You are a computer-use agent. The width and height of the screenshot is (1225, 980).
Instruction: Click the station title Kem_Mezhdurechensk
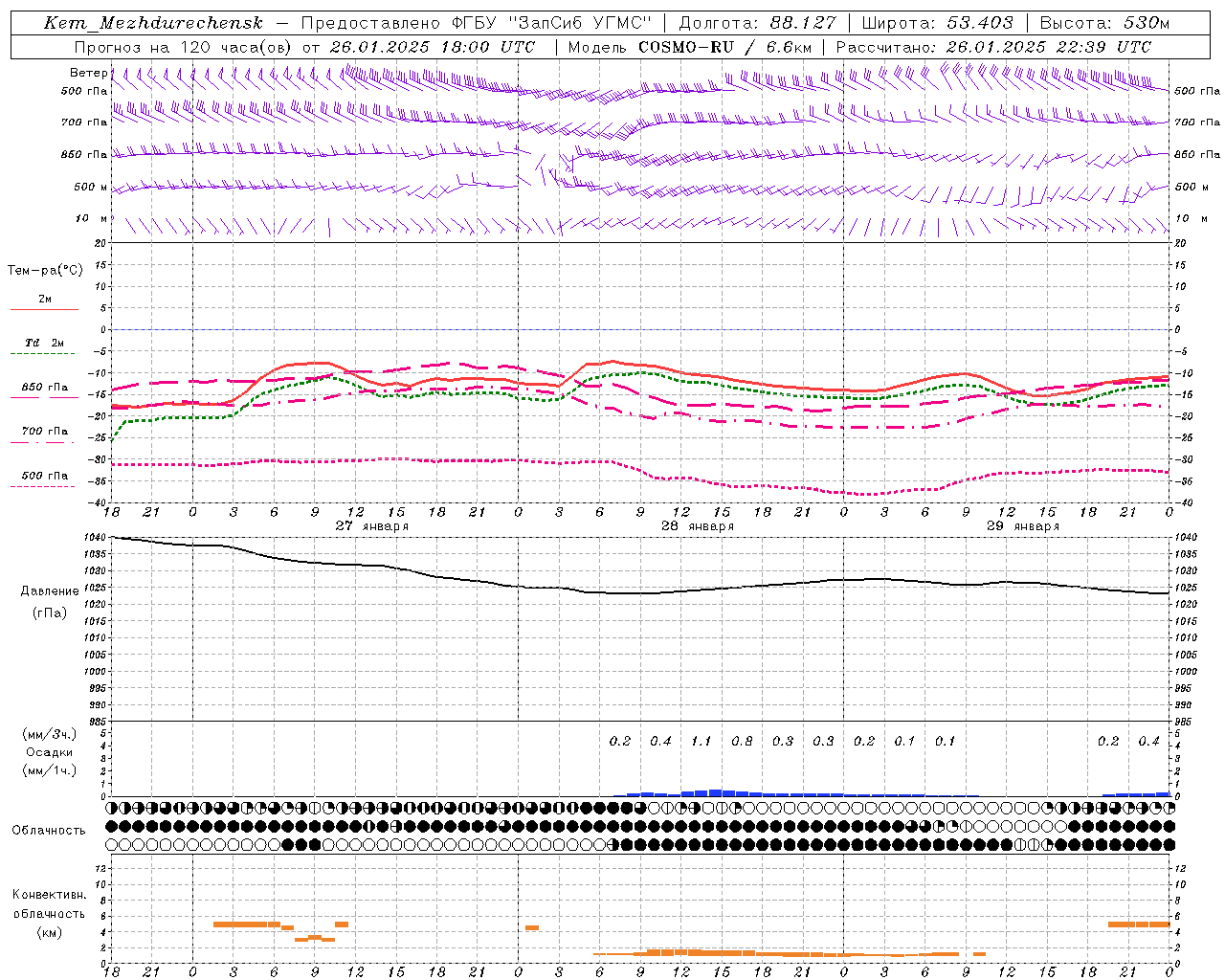click(153, 23)
